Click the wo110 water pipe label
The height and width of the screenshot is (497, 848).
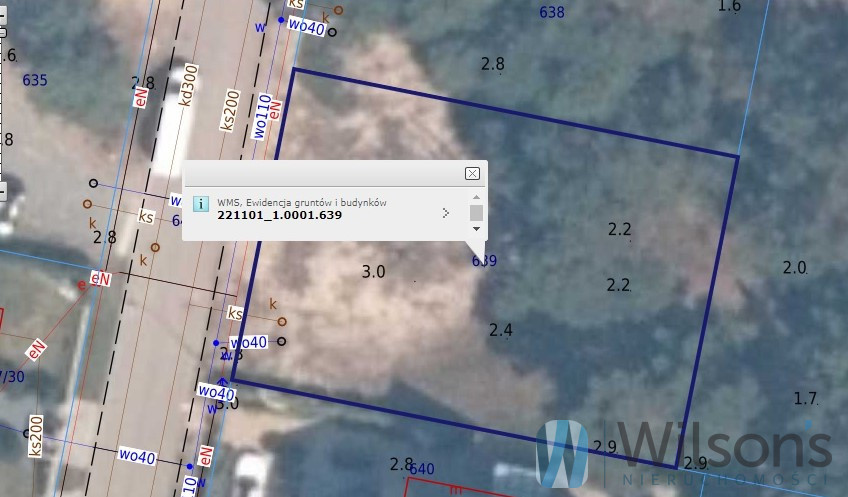point(262,116)
